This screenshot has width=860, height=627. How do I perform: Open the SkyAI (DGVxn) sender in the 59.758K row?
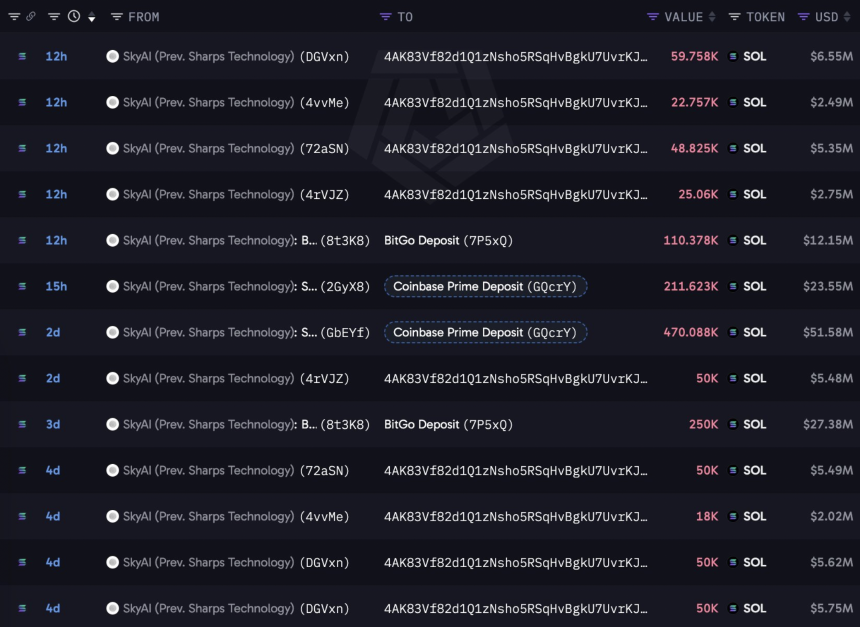tap(236, 57)
